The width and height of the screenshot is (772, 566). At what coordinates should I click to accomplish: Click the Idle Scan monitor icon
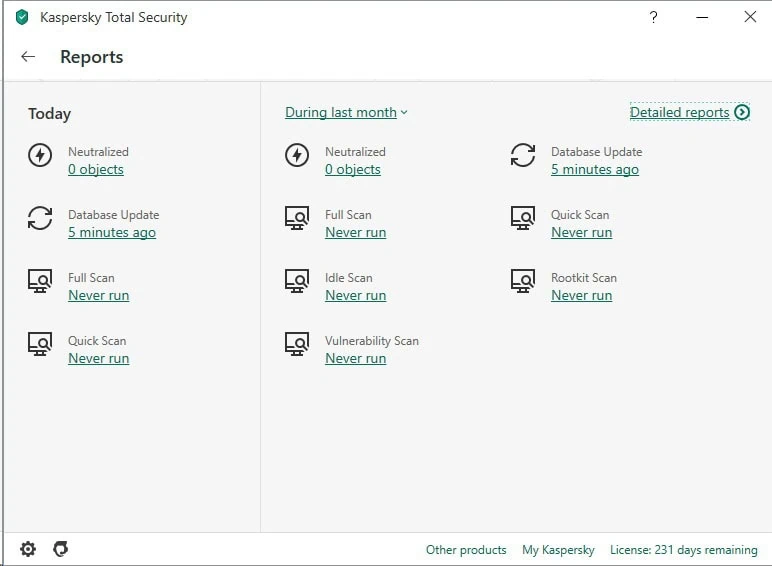point(296,281)
